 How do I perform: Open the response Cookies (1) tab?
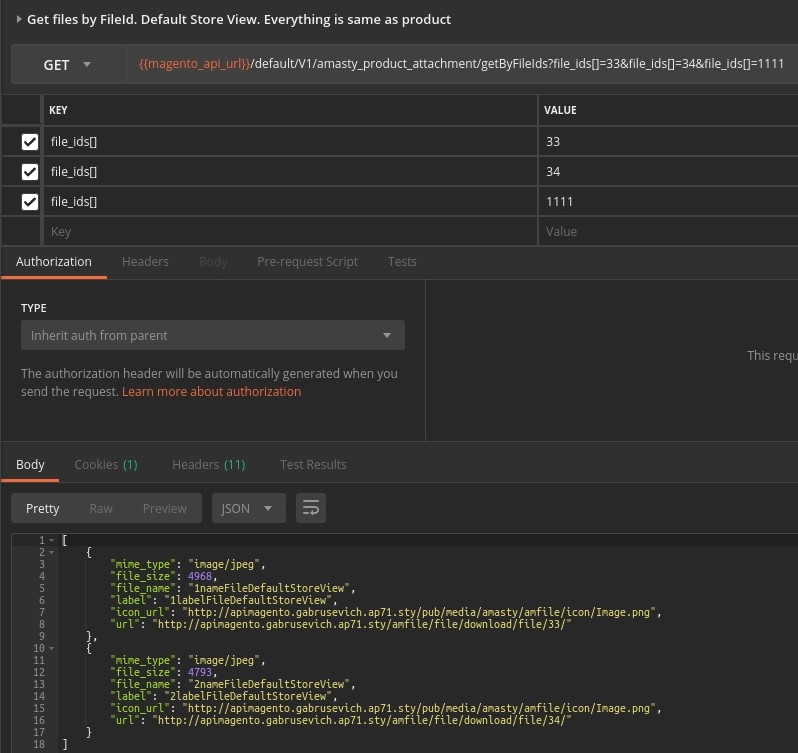coord(106,464)
